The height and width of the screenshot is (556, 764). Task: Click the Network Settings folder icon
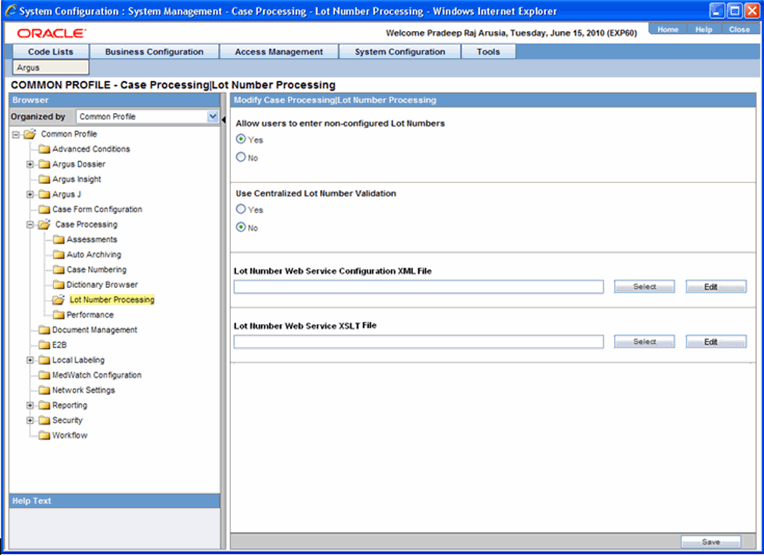[x=44, y=390]
